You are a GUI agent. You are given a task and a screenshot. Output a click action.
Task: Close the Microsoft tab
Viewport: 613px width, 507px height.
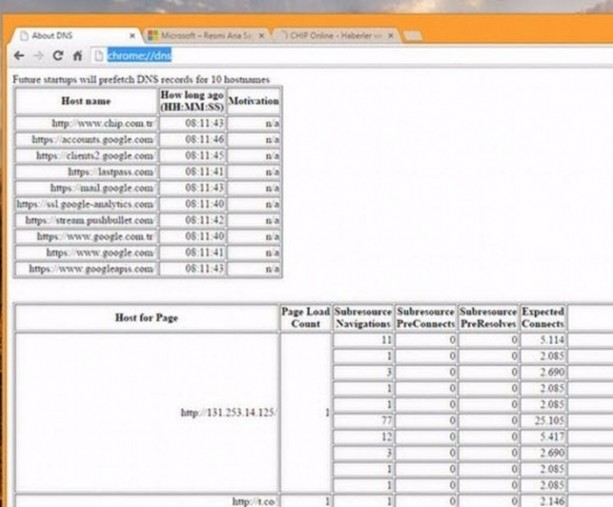tap(262, 35)
